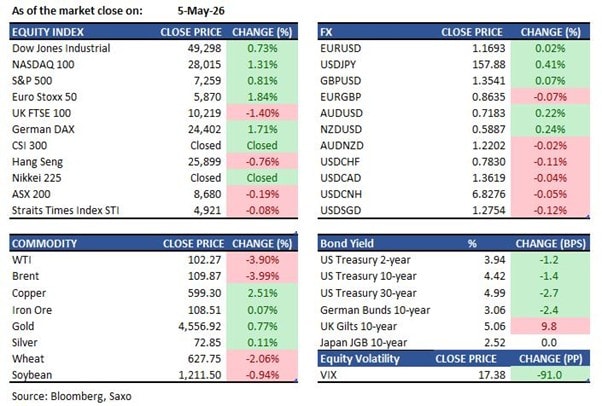Click the UK FTSE 100 red -1.40% cell
This screenshot has height=406, width=602.
[262, 113]
